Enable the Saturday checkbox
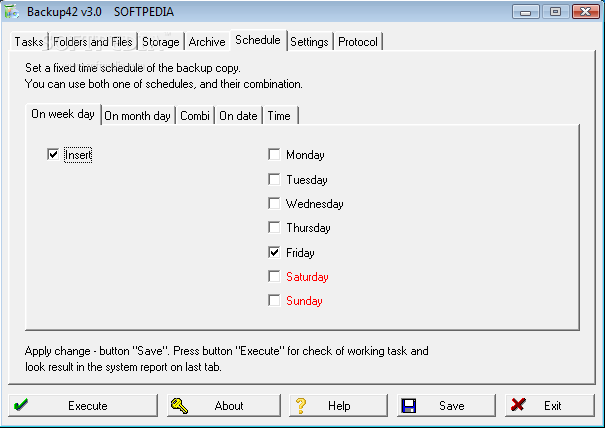This screenshot has width=605, height=428. coord(274,276)
